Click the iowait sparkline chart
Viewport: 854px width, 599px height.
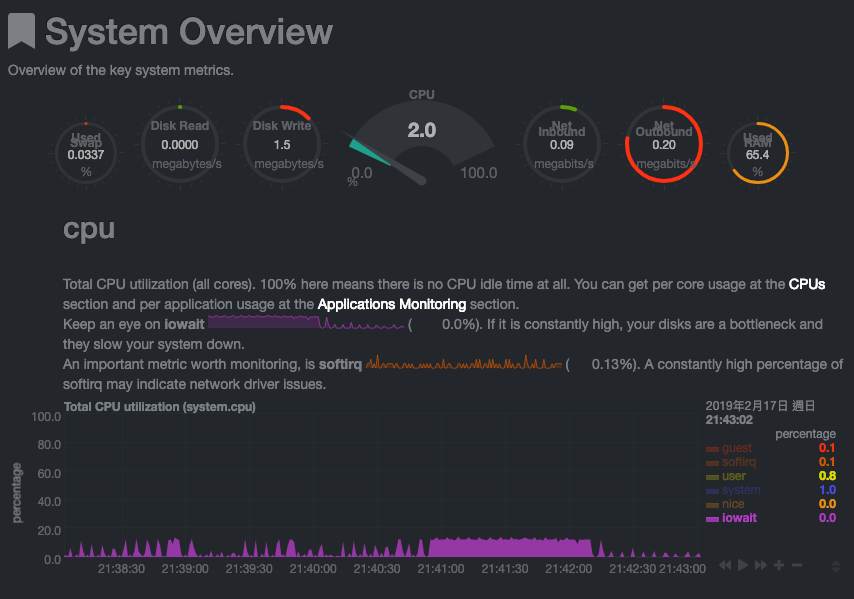[306, 322]
